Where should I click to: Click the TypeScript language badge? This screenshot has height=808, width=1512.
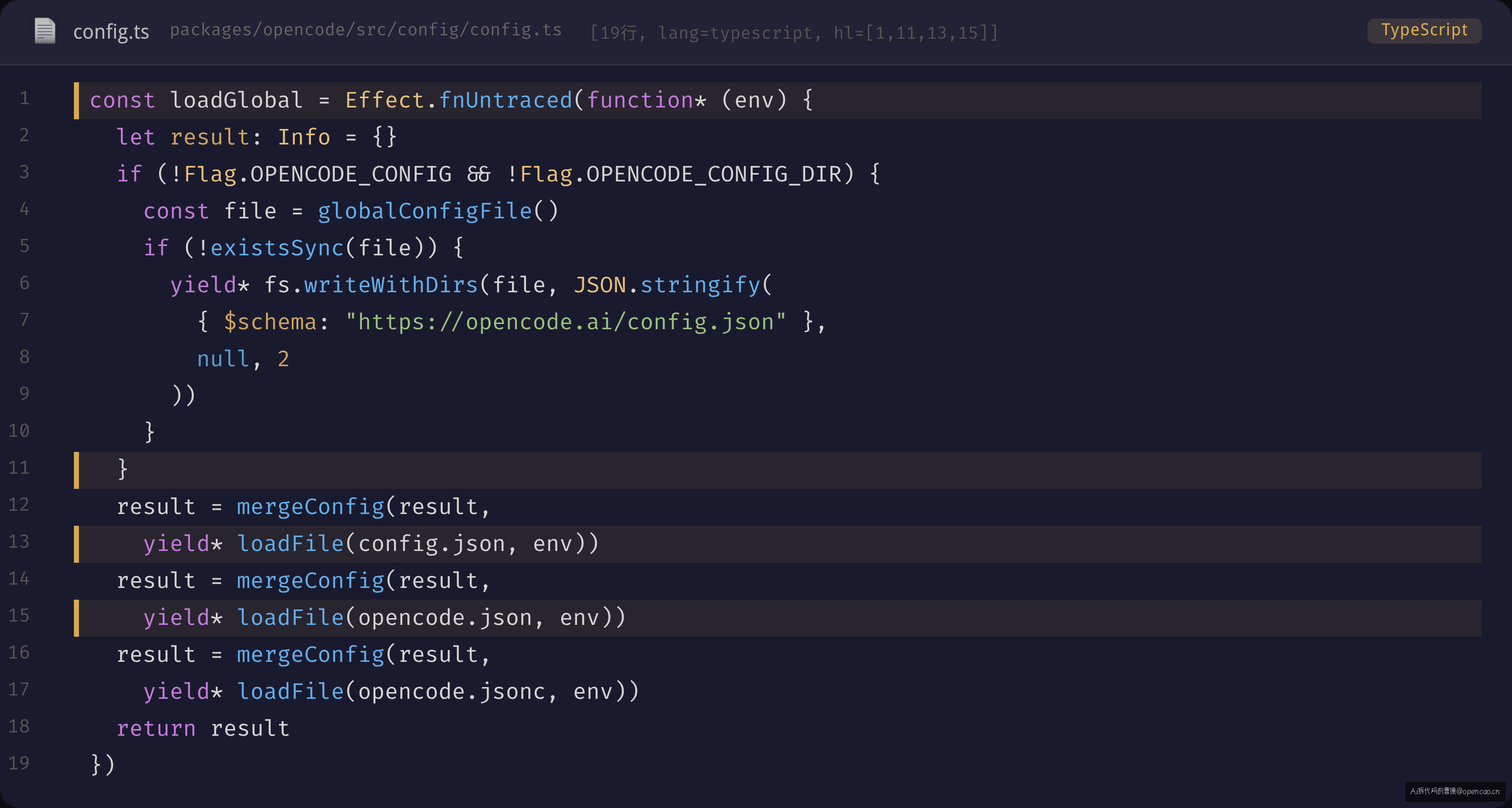click(1424, 30)
